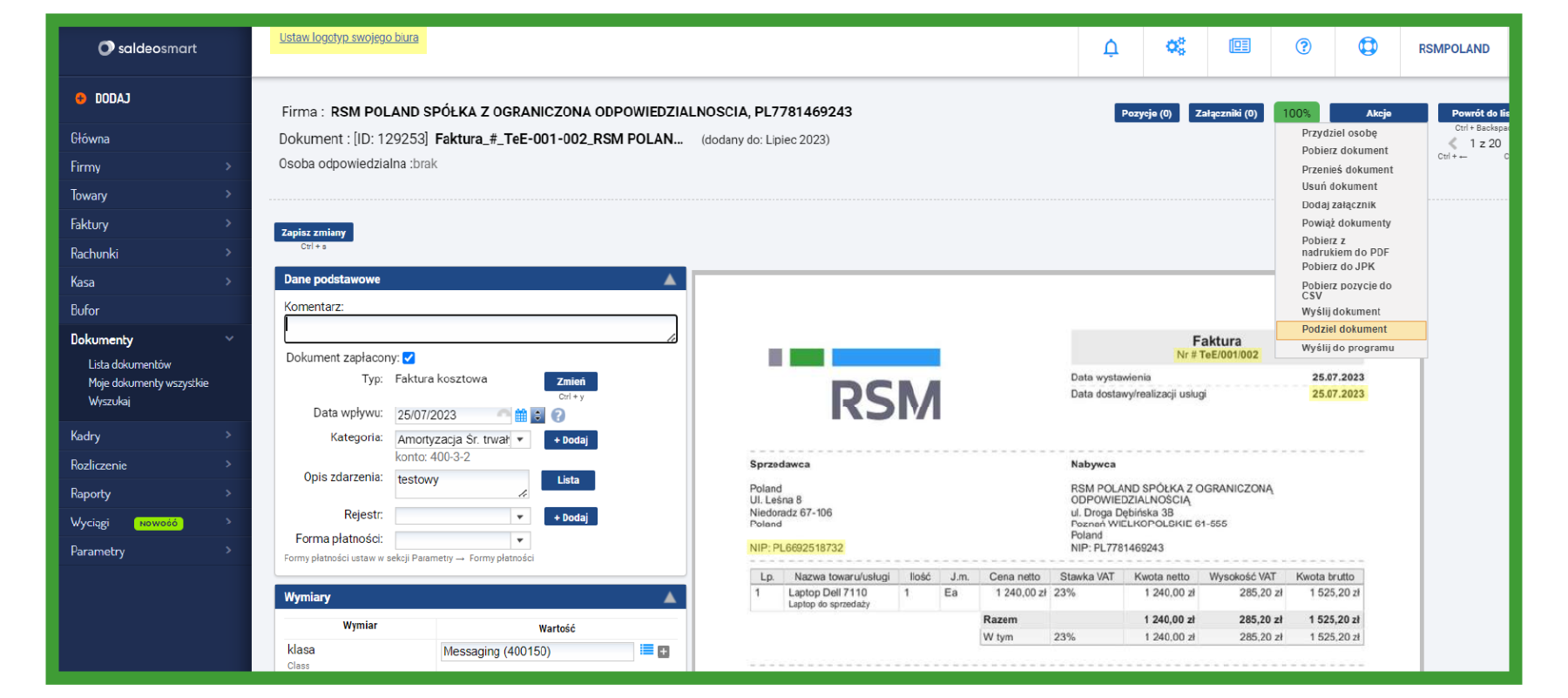The image size is (1568, 698).
Task: Click the Zmień type button
Action: [x=571, y=382]
